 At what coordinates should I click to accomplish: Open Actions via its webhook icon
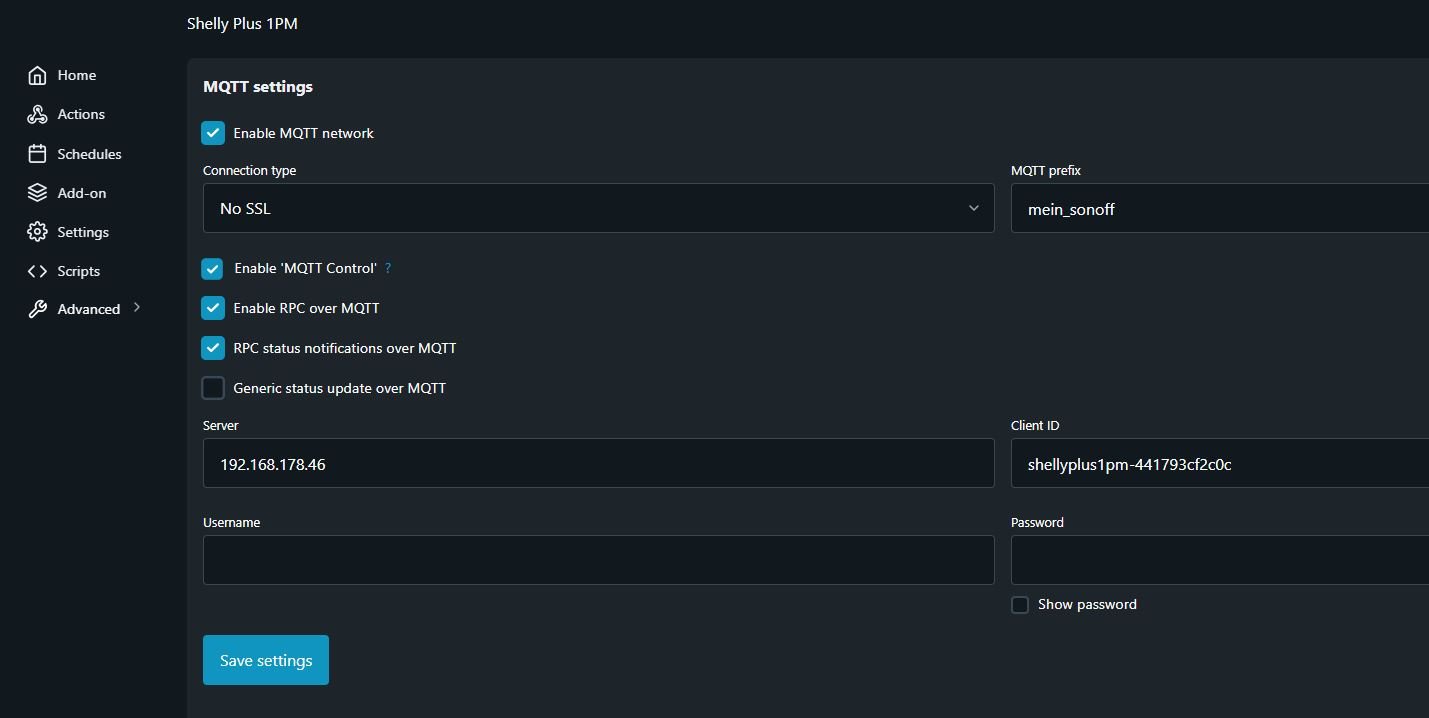[37, 115]
